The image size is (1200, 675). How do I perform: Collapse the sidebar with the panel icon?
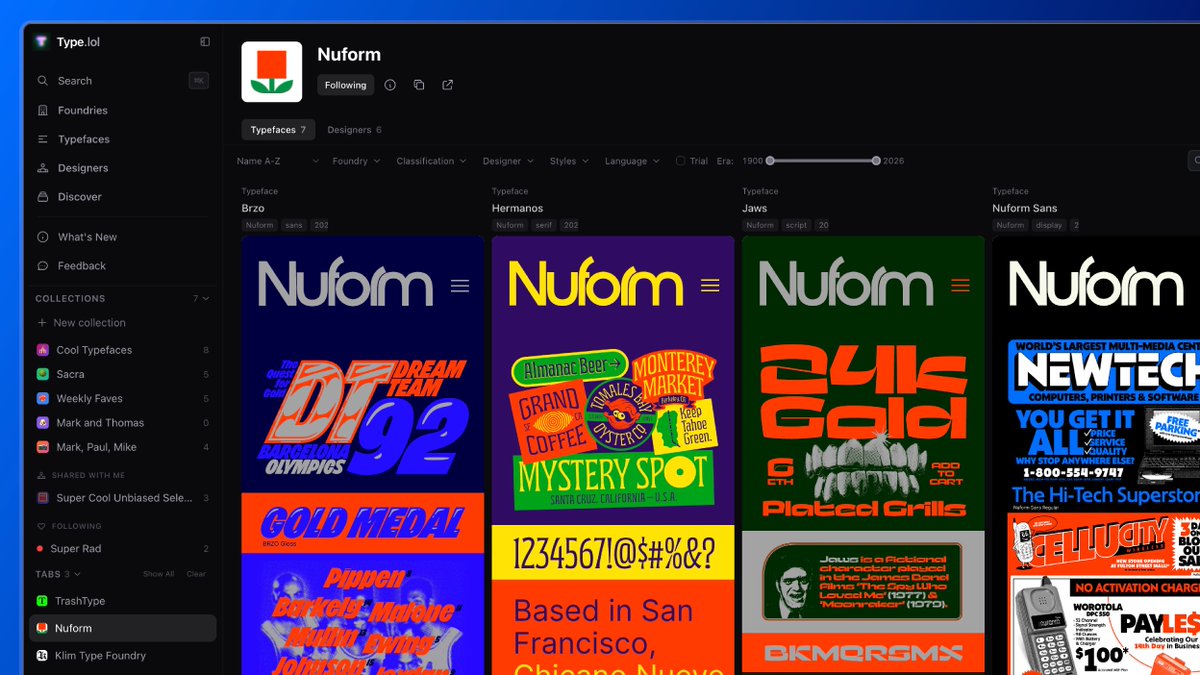coord(205,42)
